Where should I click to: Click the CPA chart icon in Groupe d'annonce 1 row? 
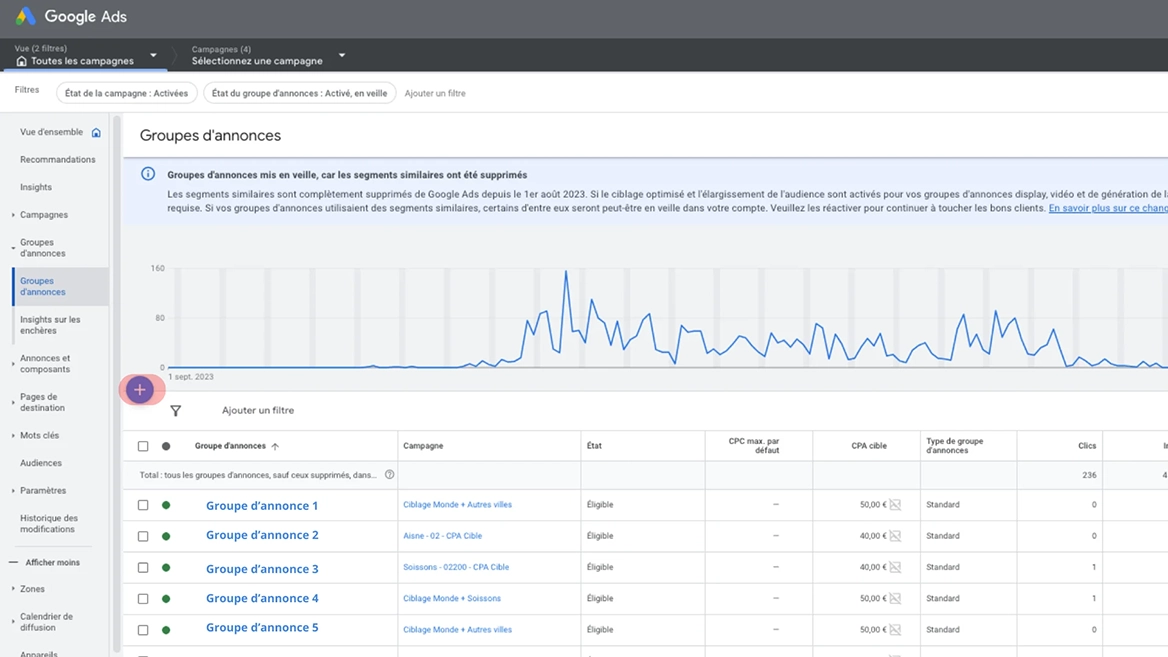pos(895,504)
